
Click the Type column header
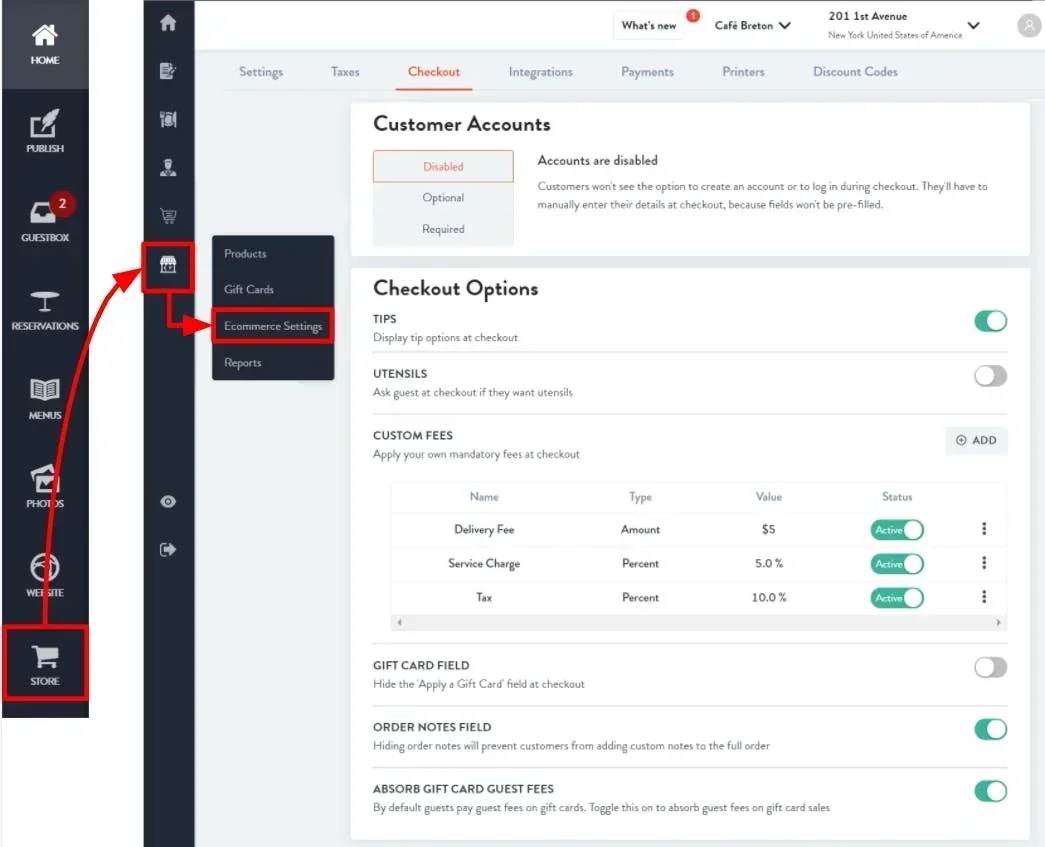pos(640,497)
